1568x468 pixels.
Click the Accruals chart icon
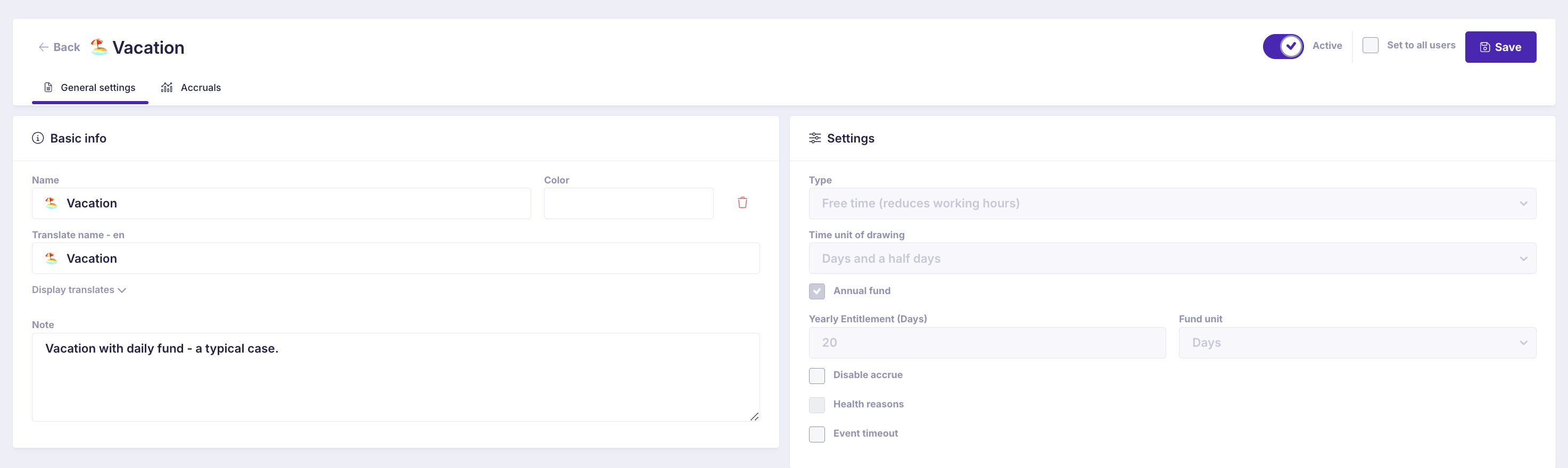coord(167,88)
